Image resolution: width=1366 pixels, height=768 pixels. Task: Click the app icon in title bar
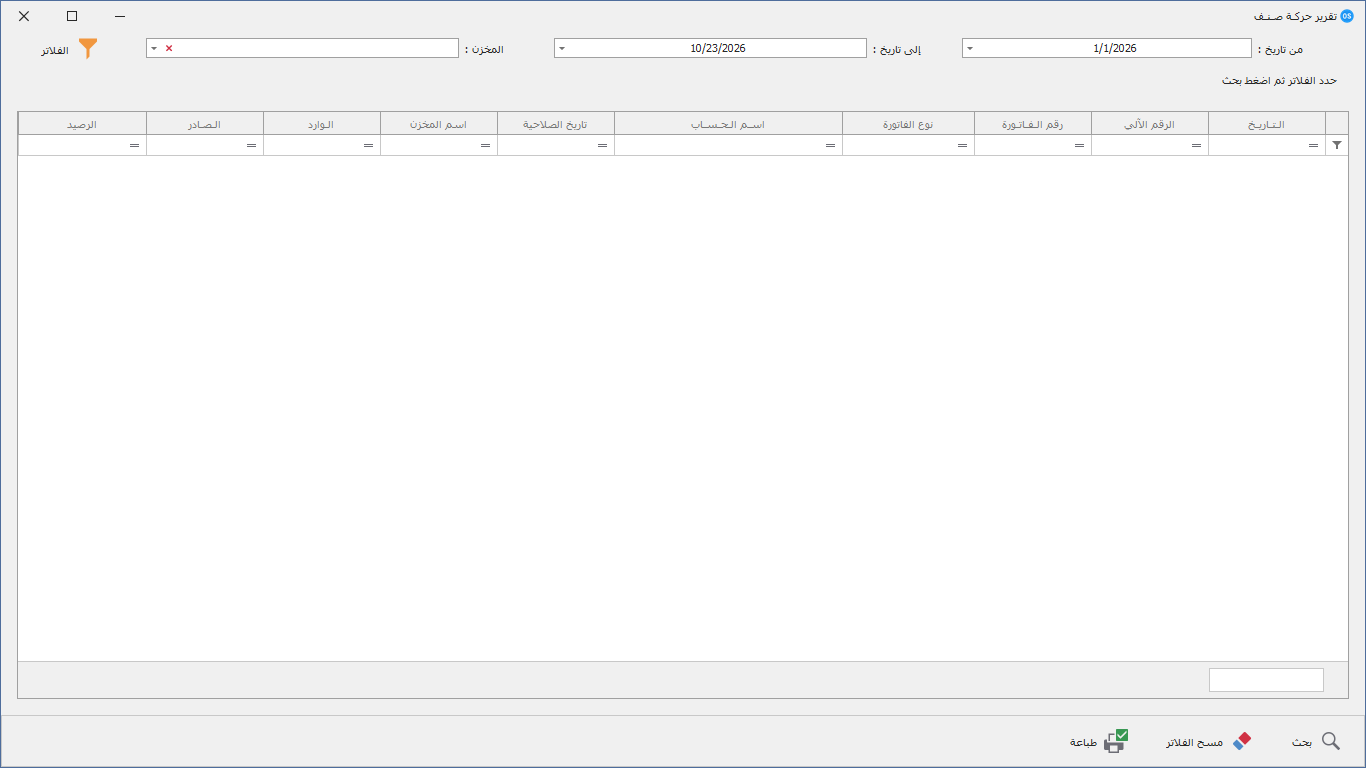[1346, 16]
